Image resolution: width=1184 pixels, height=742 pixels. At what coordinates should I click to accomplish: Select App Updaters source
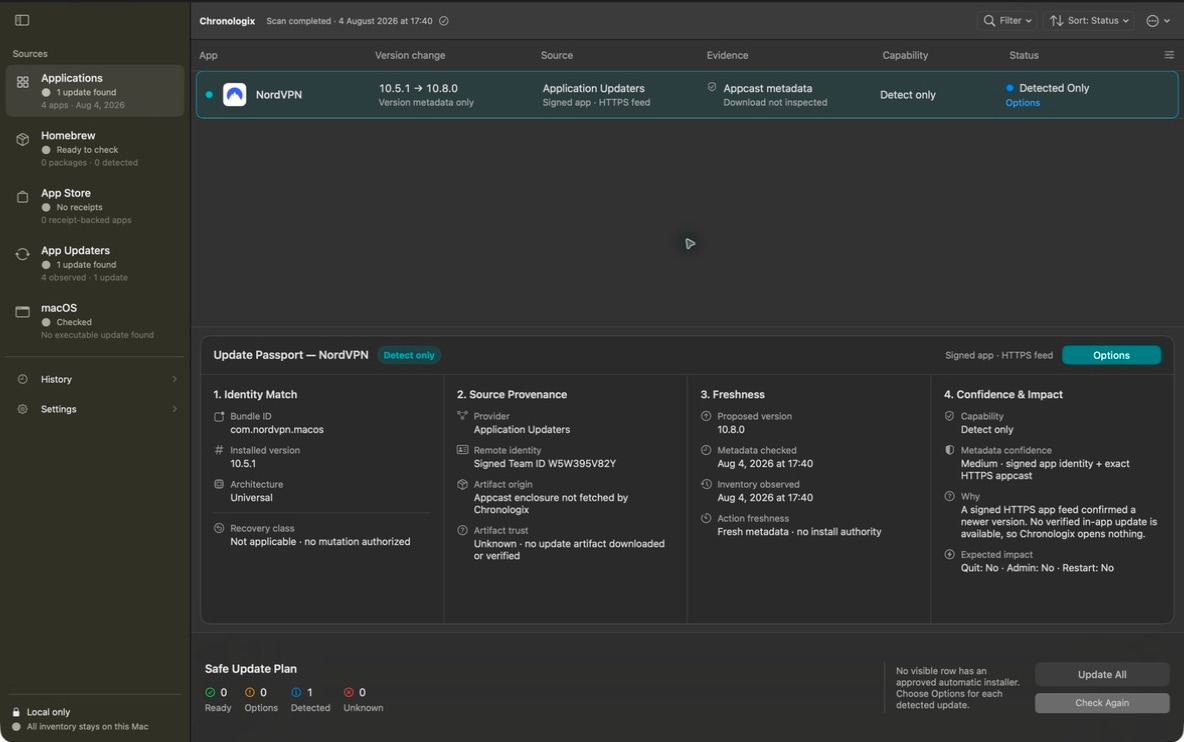(x=94, y=263)
